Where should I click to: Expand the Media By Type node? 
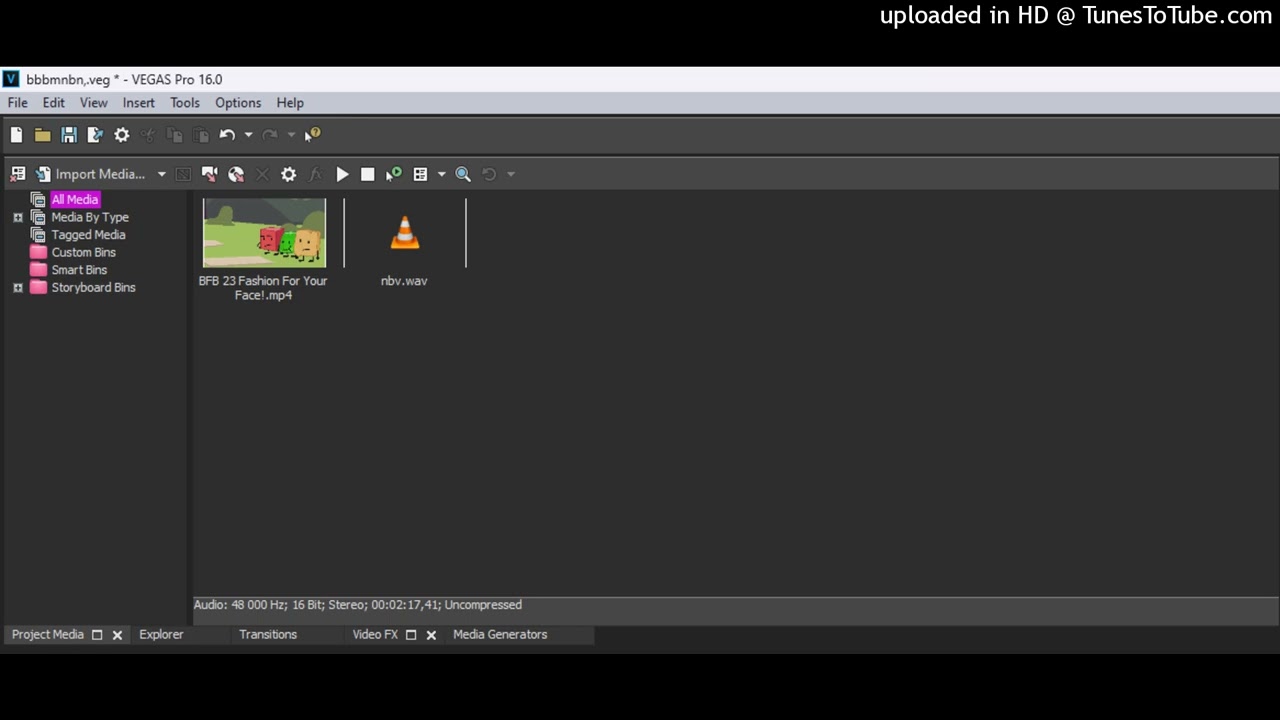17,217
